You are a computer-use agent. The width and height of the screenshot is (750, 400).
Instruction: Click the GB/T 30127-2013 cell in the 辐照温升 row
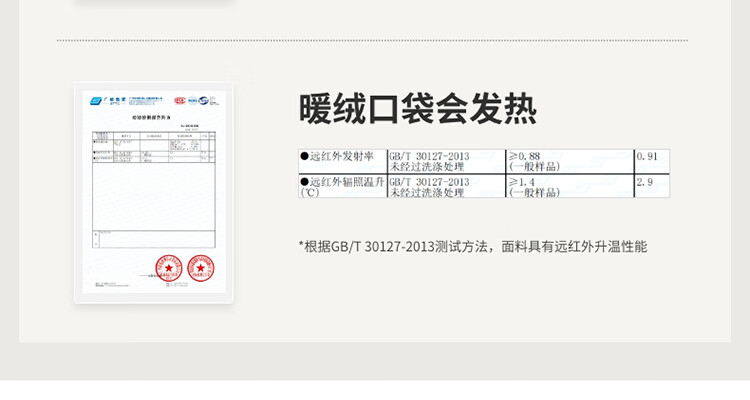[x=446, y=187]
